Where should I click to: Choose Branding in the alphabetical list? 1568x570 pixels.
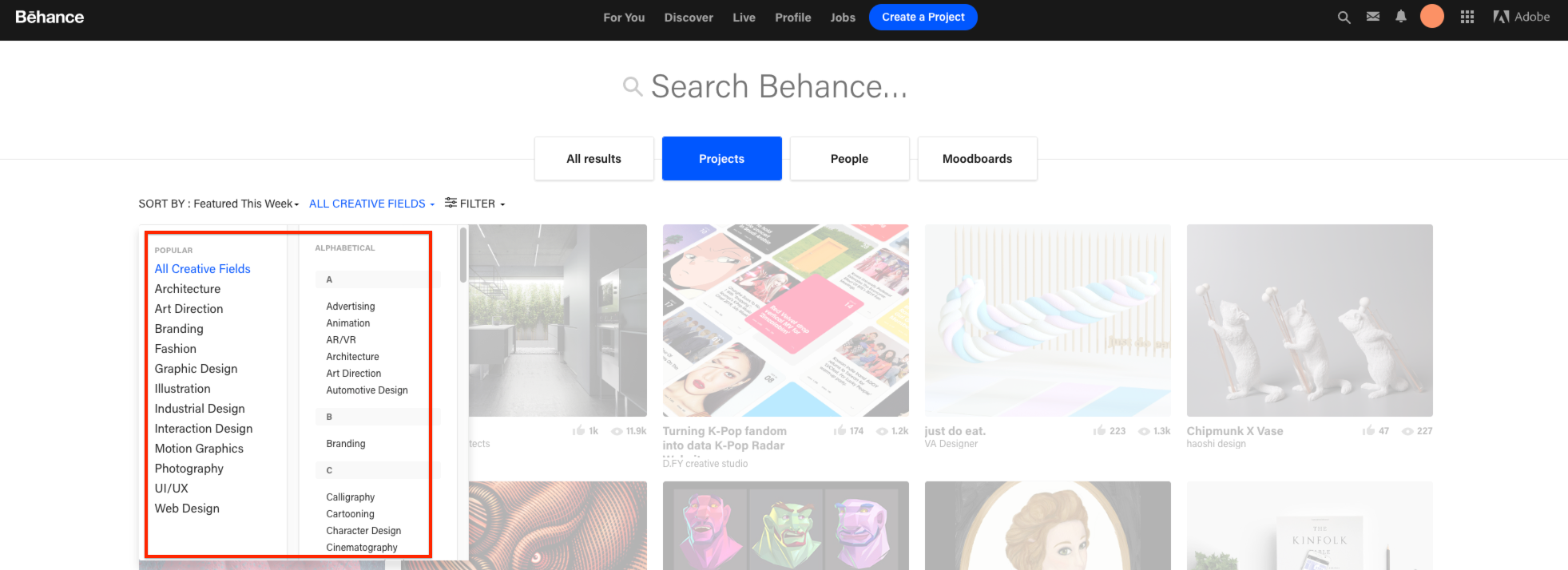[x=346, y=444]
